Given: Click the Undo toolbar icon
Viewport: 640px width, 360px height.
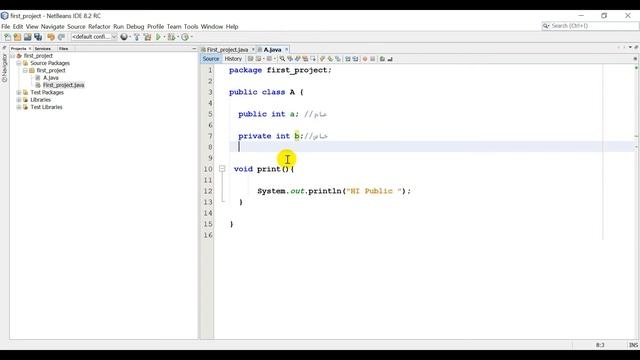Looking at the screenshot, I should pos(51,37).
